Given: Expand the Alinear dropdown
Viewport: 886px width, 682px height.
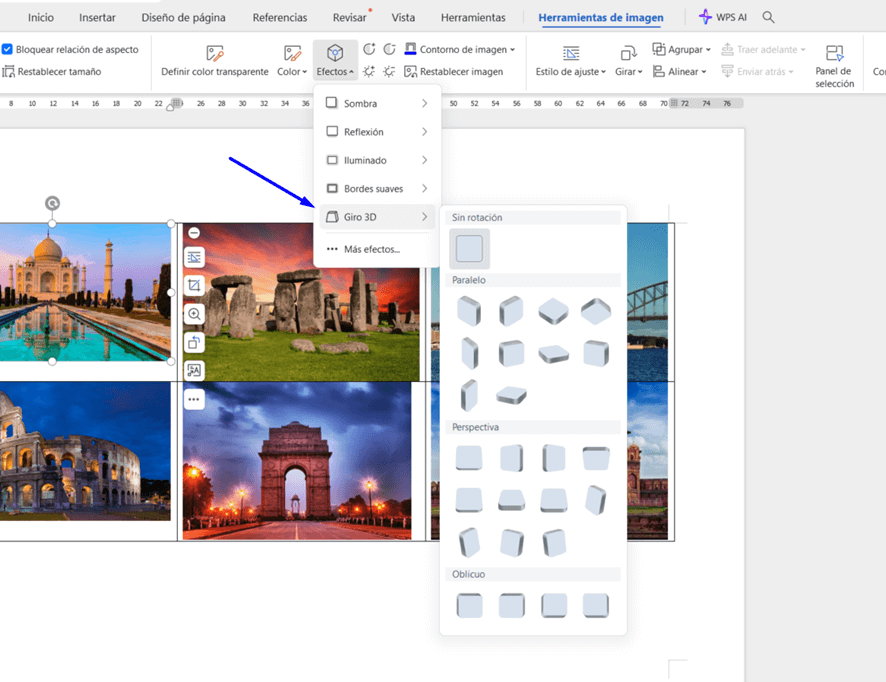Looking at the screenshot, I should click(x=680, y=72).
